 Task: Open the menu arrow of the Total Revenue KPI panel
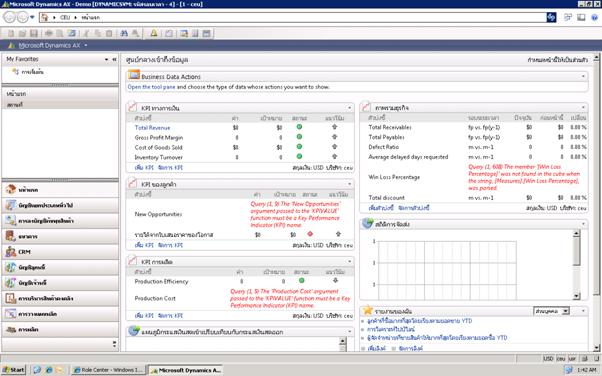pyautogui.click(x=349, y=108)
